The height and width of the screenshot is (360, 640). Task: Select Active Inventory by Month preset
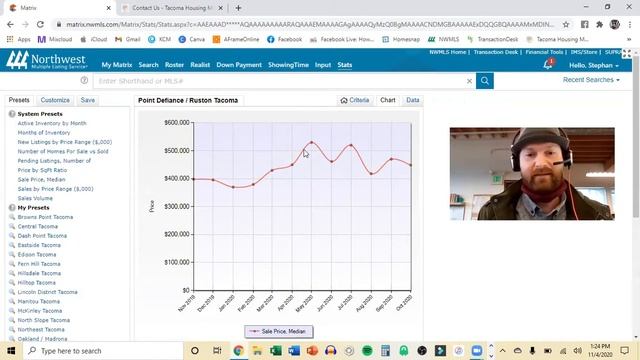point(52,123)
